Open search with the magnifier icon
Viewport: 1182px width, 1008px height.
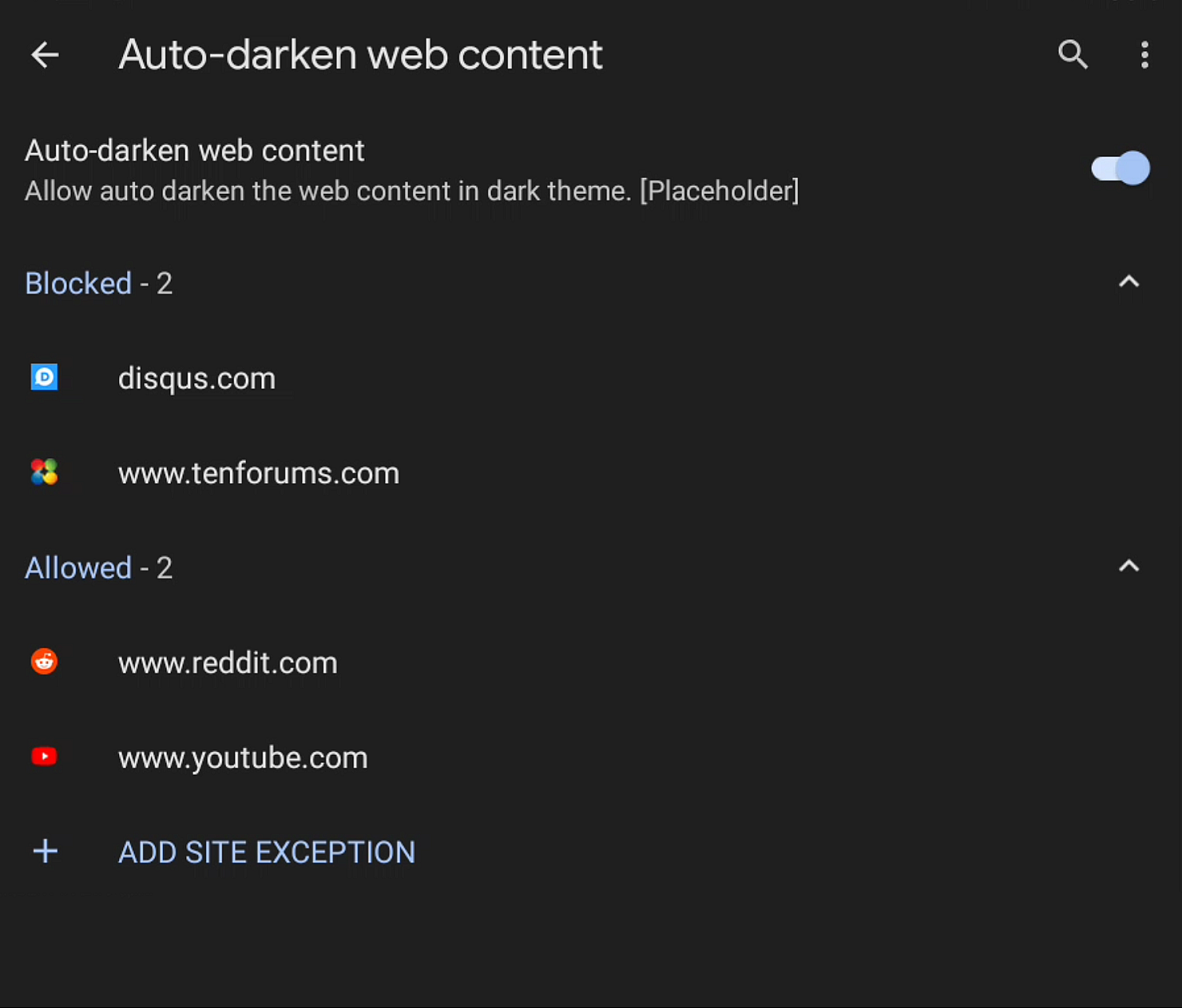[x=1072, y=55]
